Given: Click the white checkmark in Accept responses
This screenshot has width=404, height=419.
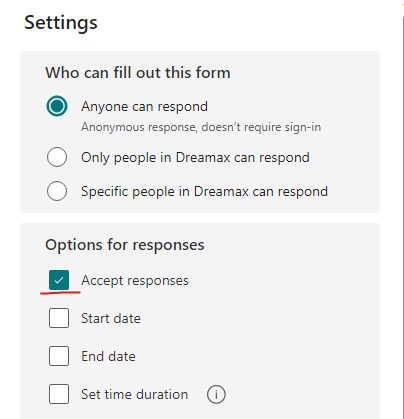Looking at the screenshot, I should pos(59,280).
